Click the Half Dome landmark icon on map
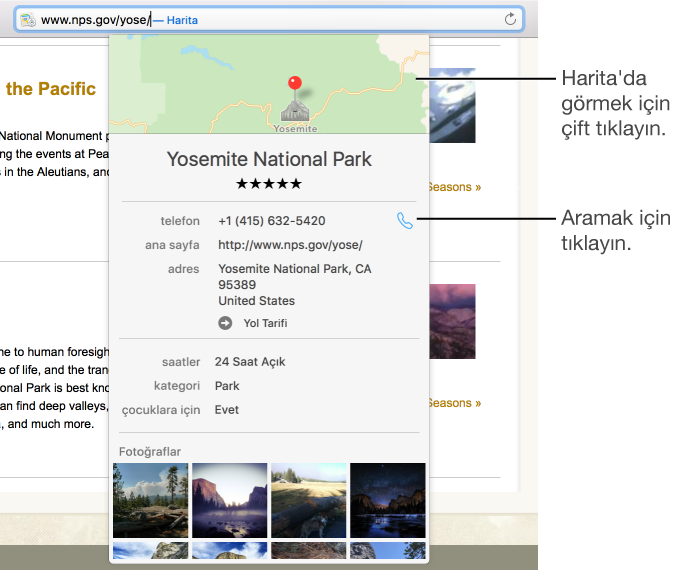696x572 pixels. pos(295,111)
